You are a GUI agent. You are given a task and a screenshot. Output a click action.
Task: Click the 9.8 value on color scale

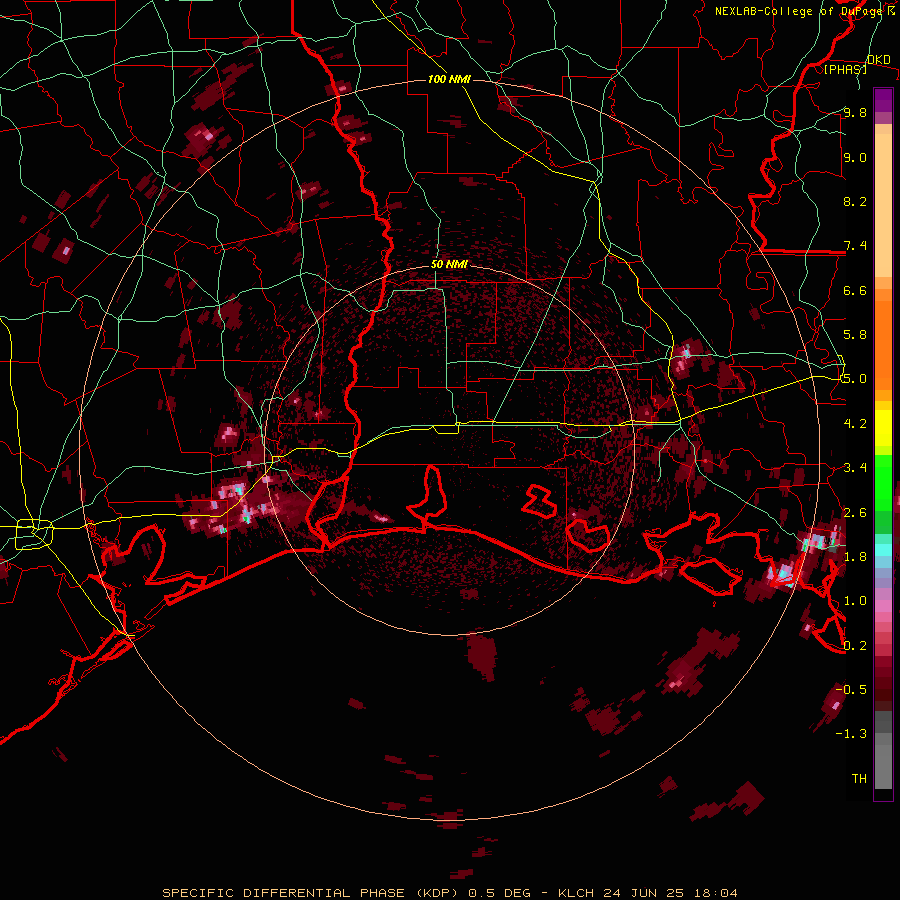[855, 112]
